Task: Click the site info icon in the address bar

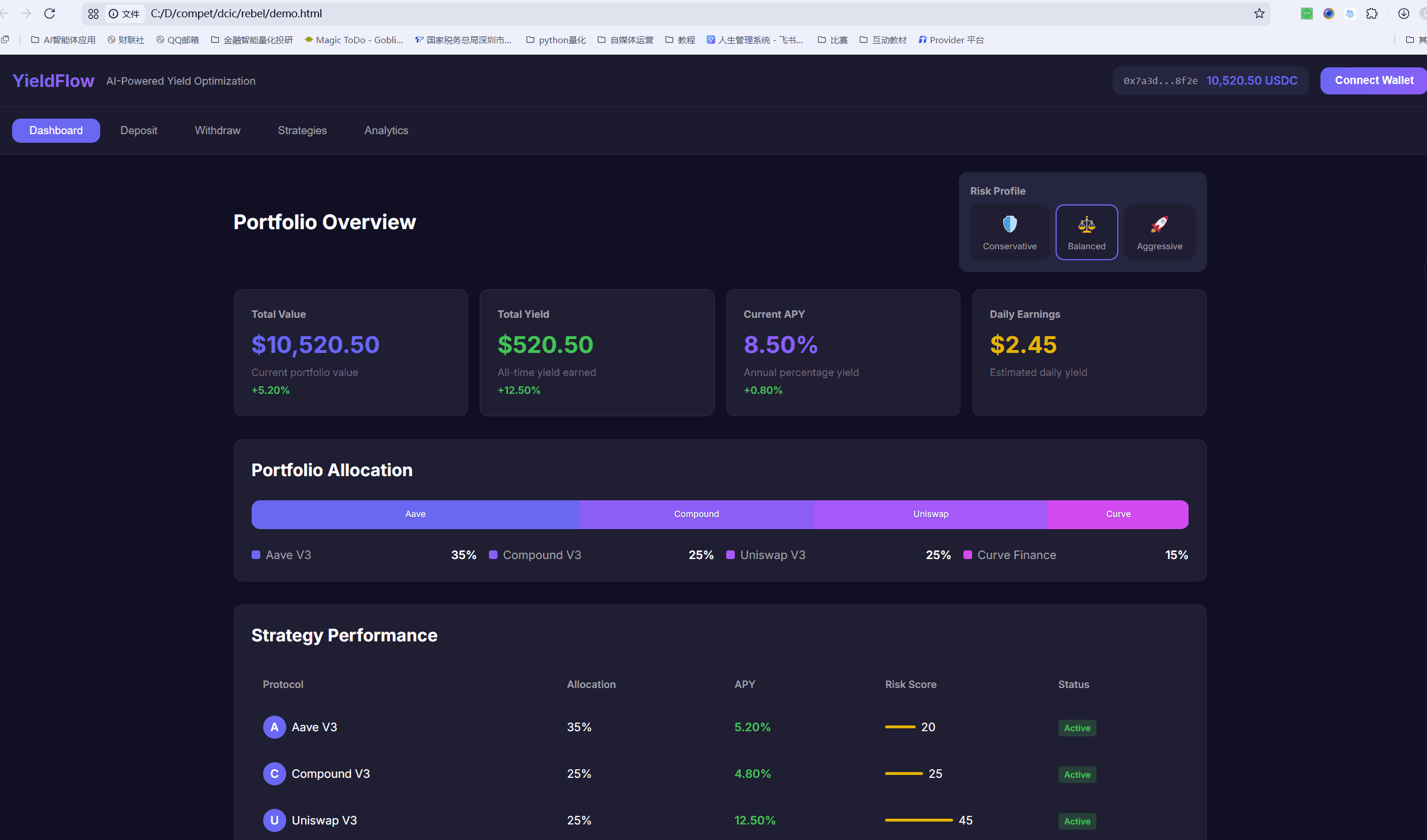Action: coord(113,13)
